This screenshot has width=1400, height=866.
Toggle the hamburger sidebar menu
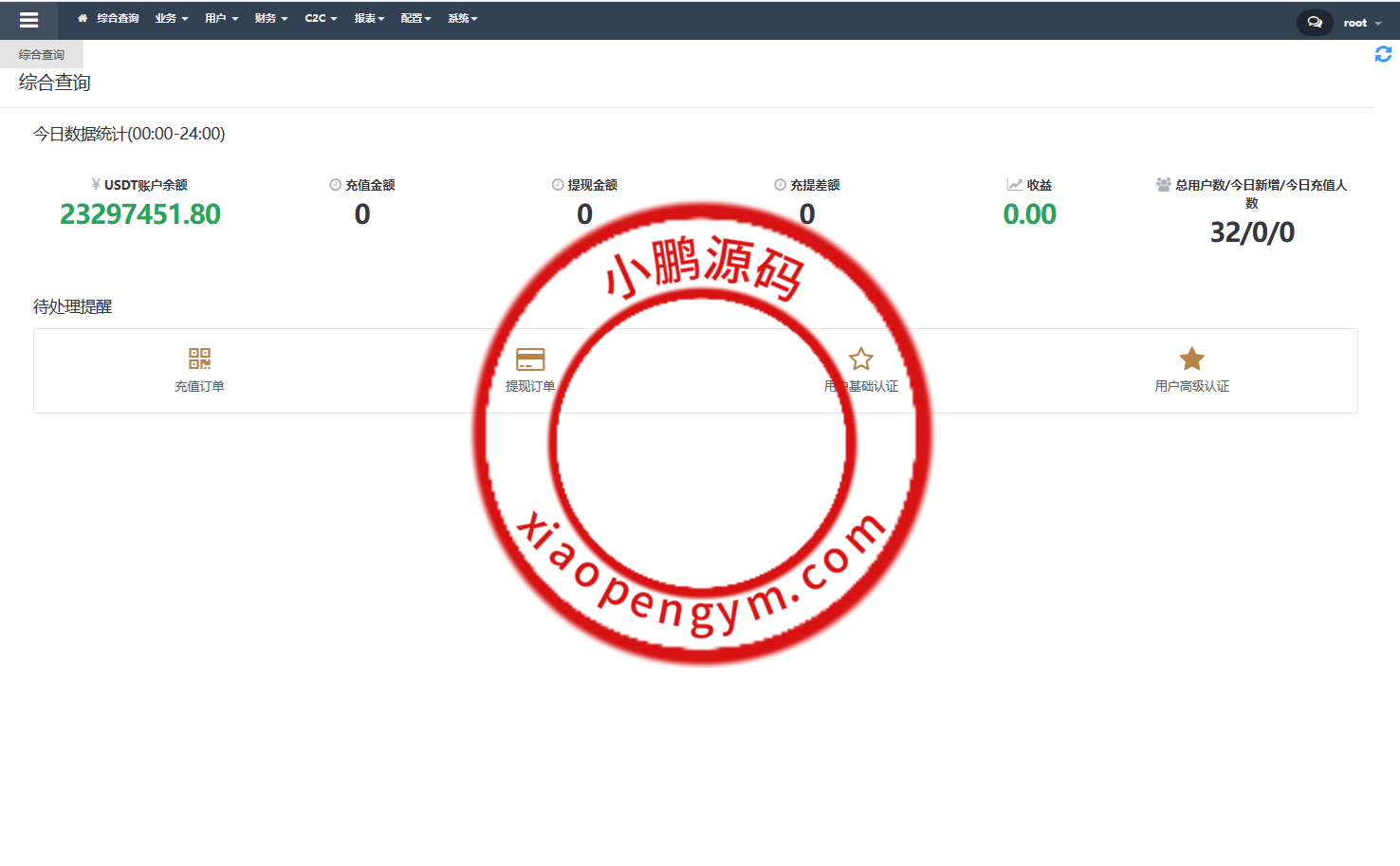[28, 20]
